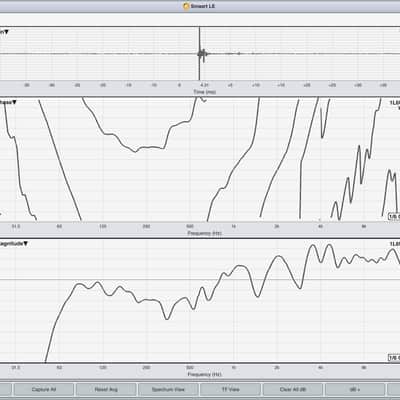Viewport: 400px width, 400px height.
Task: Click the Smaart LE title bar icon
Action: coord(186,6)
